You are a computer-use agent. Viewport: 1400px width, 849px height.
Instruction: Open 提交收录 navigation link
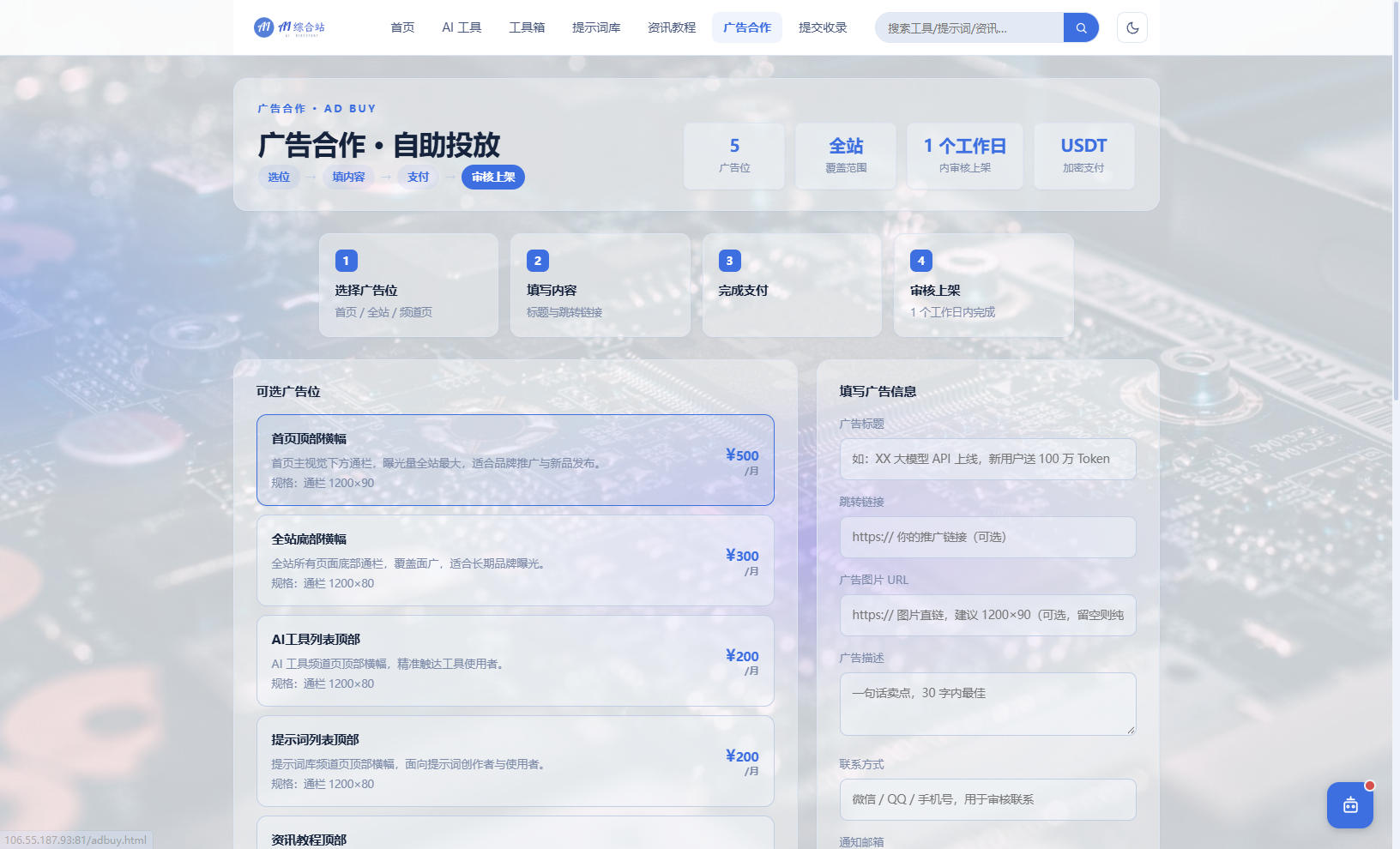point(823,27)
